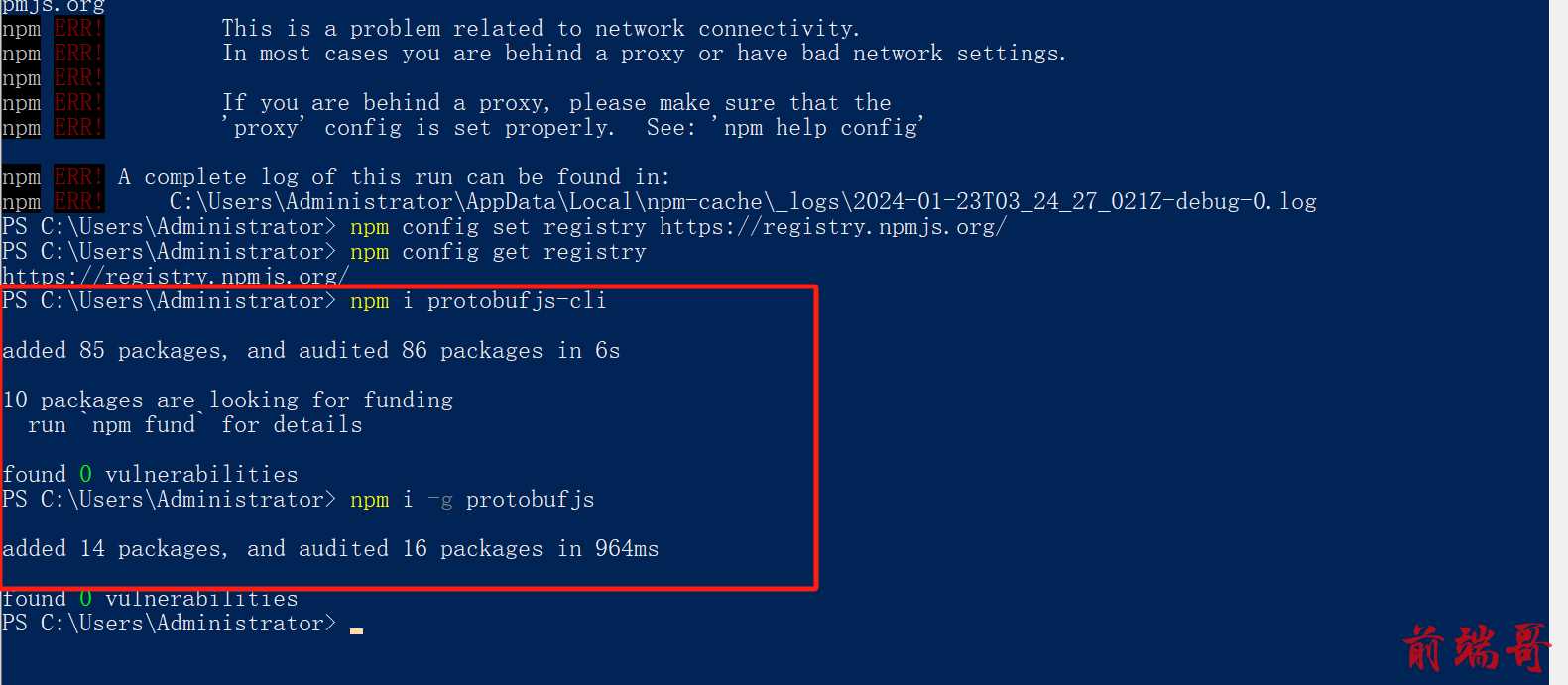Screen dimensions: 1568x685
Task: Click the registry URL in config set command
Action: coord(833,227)
